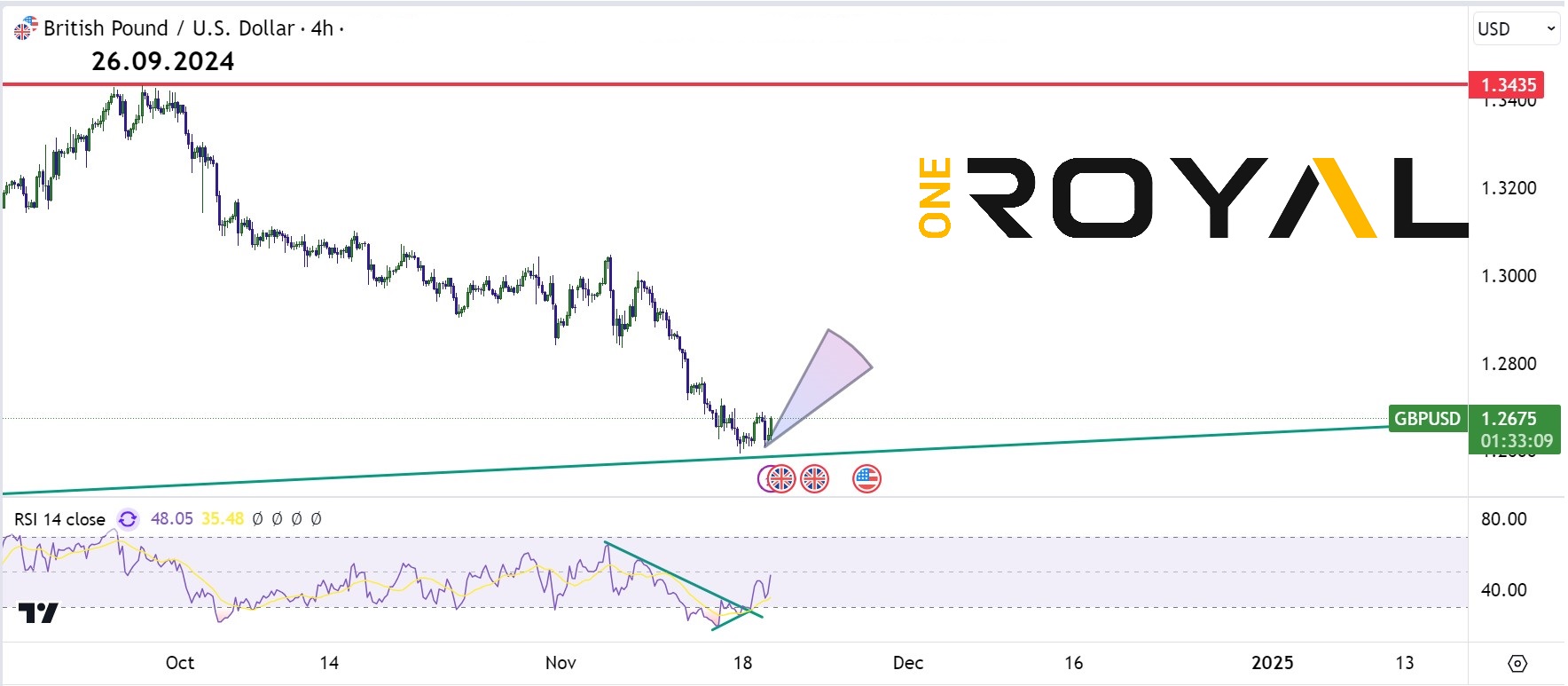Click the 01:33:09 countdown timer
The image size is (1568, 686).
1516,440
